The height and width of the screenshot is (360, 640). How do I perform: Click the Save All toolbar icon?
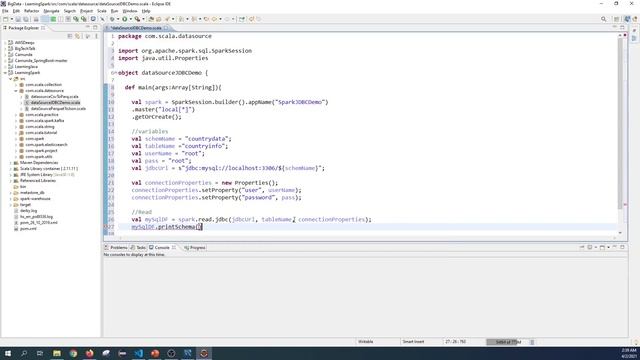click(x=26, y=19)
